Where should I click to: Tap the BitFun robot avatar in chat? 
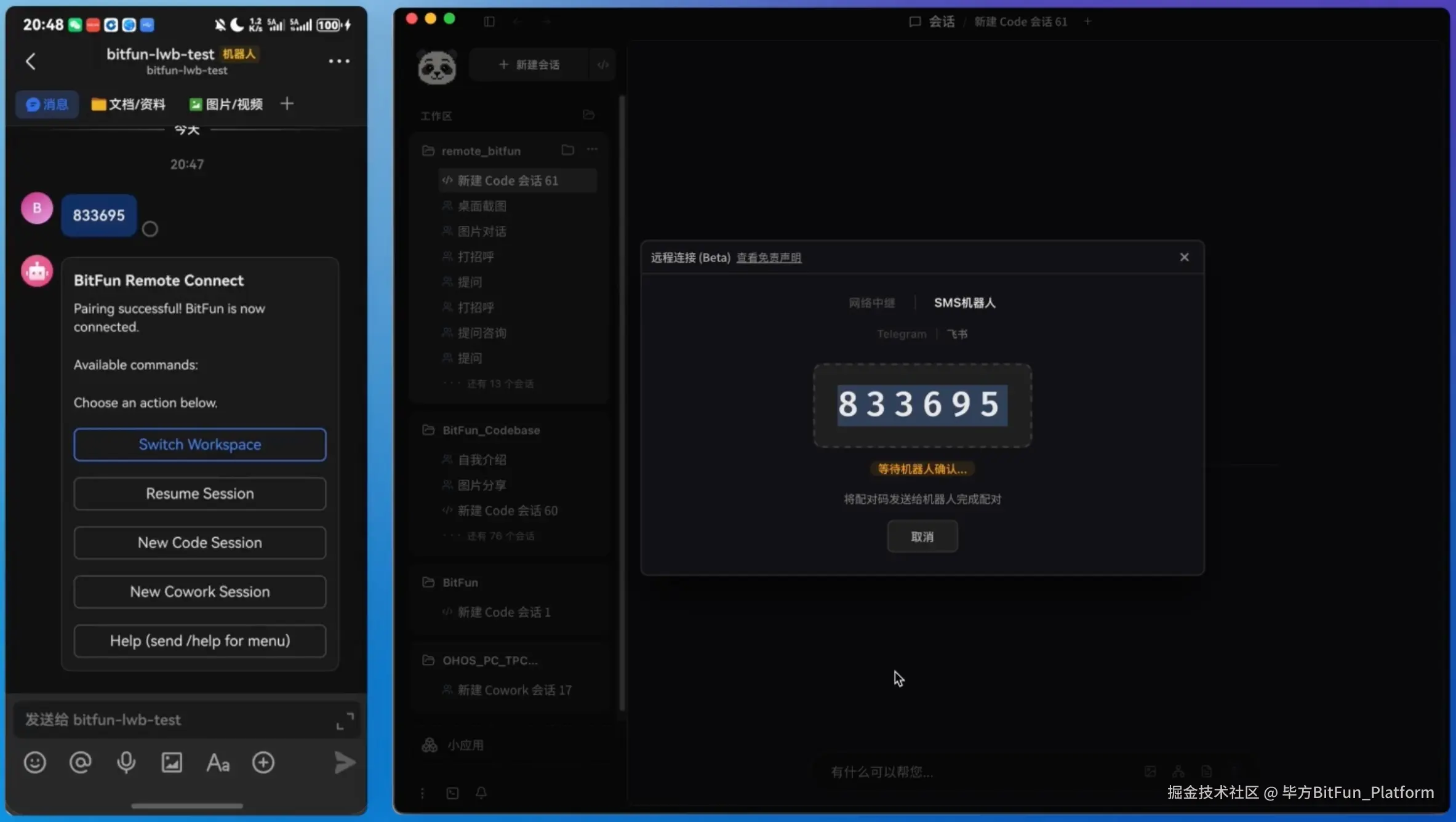tap(37, 271)
